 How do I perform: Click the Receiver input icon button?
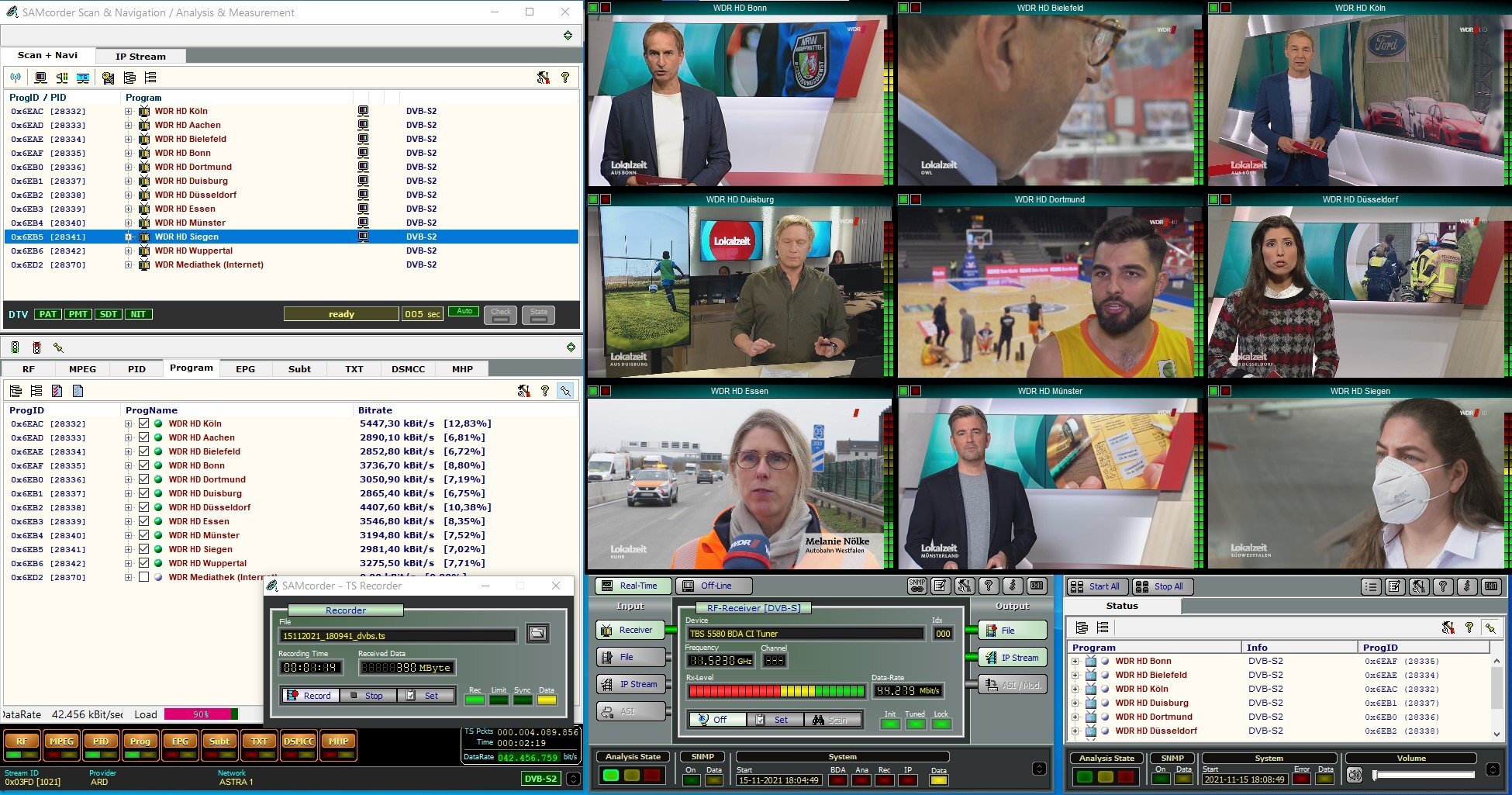631,630
